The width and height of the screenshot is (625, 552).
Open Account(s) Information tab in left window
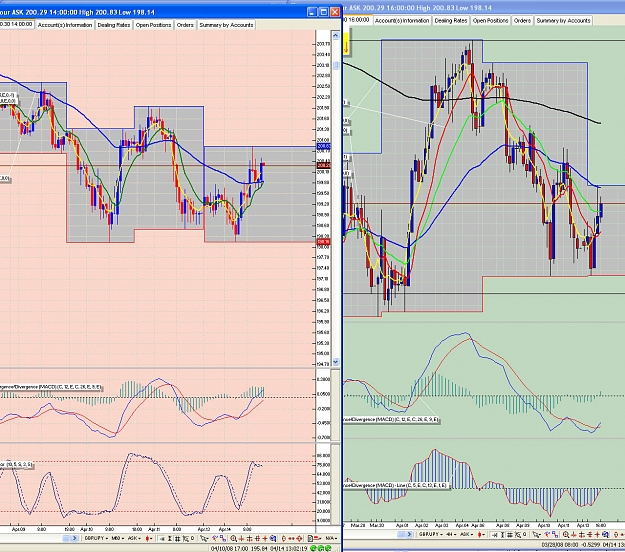(x=65, y=25)
